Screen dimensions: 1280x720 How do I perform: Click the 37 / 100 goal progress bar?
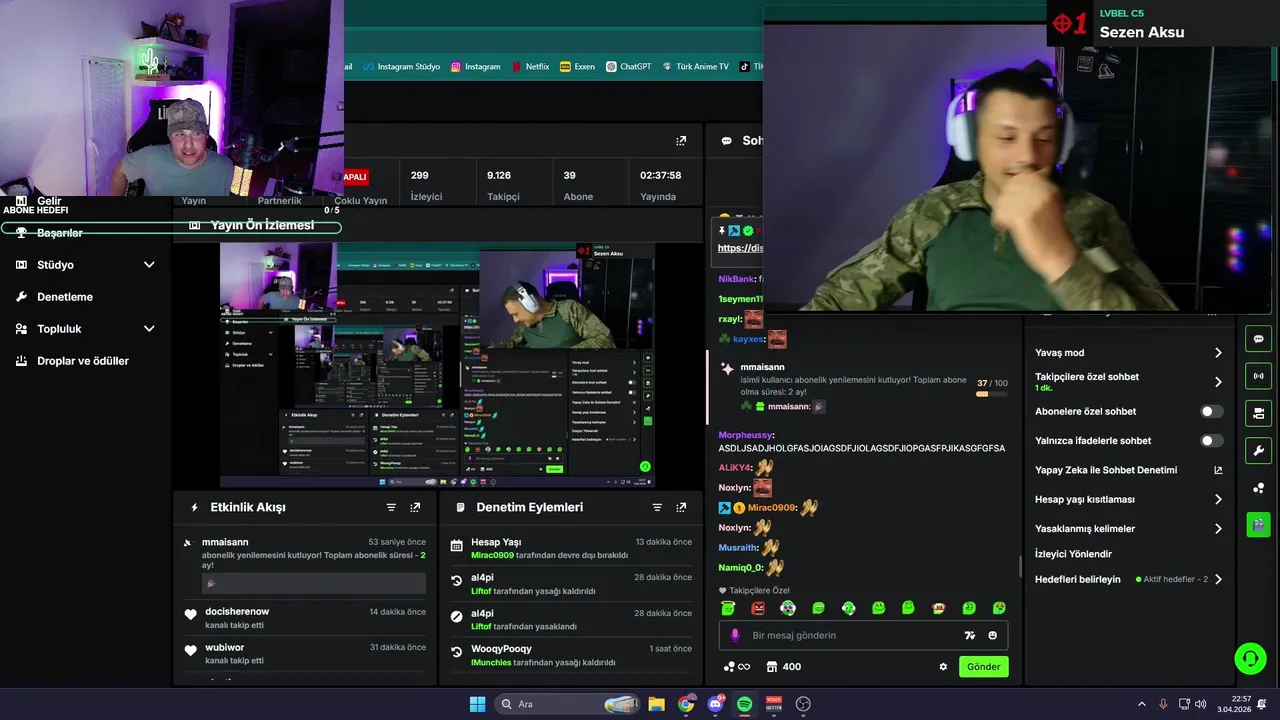(x=992, y=394)
